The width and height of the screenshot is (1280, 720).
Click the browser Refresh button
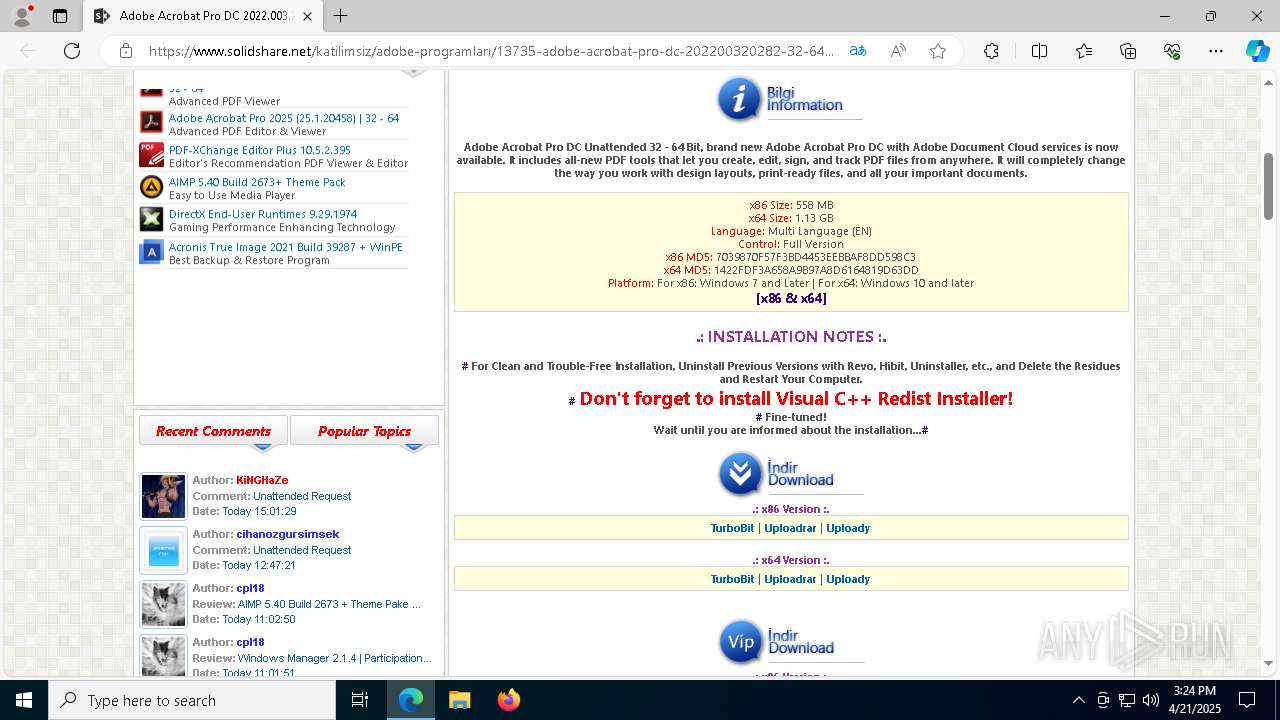point(72,51)
